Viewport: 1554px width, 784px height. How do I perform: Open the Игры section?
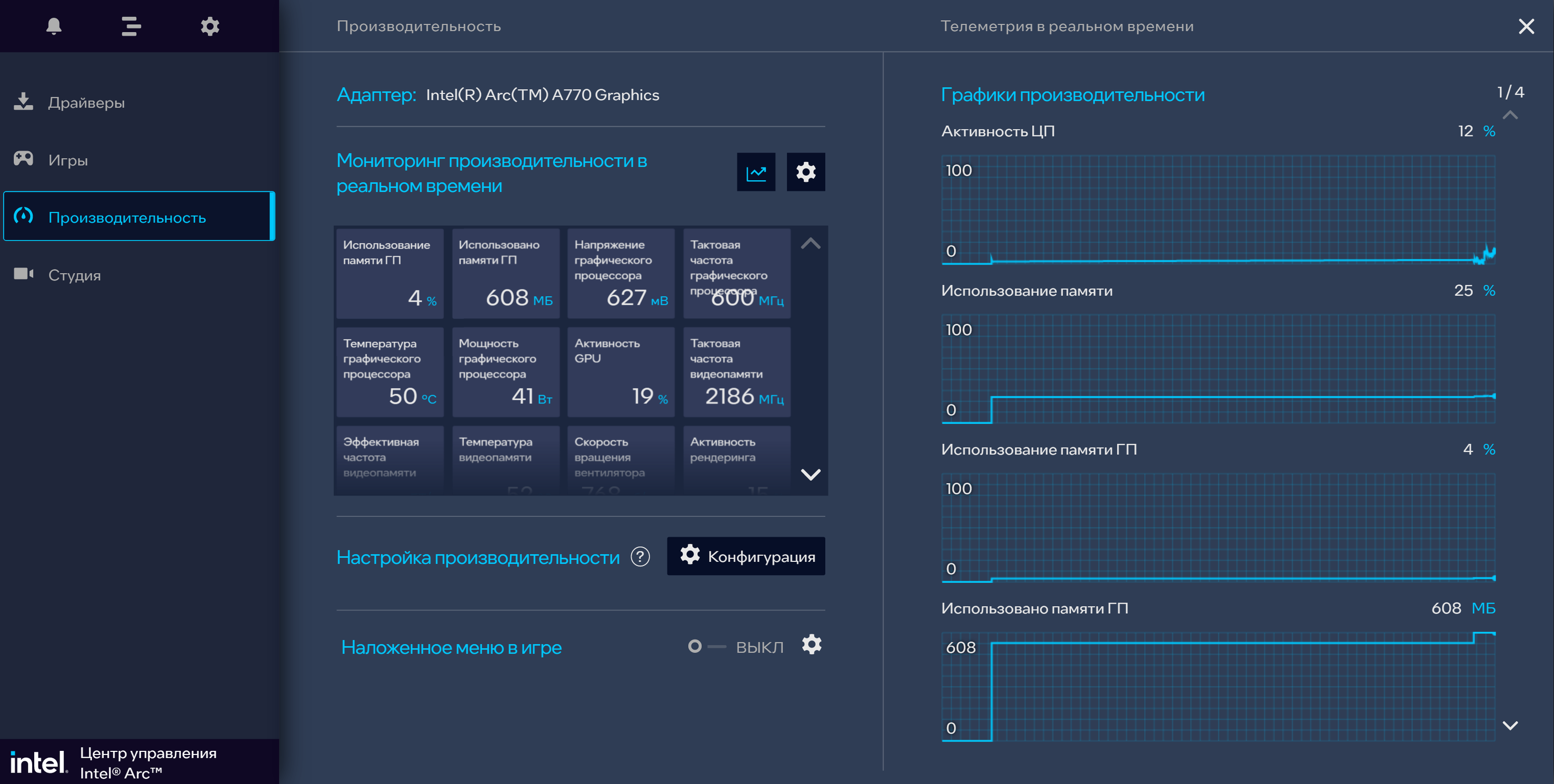(67, 160)
